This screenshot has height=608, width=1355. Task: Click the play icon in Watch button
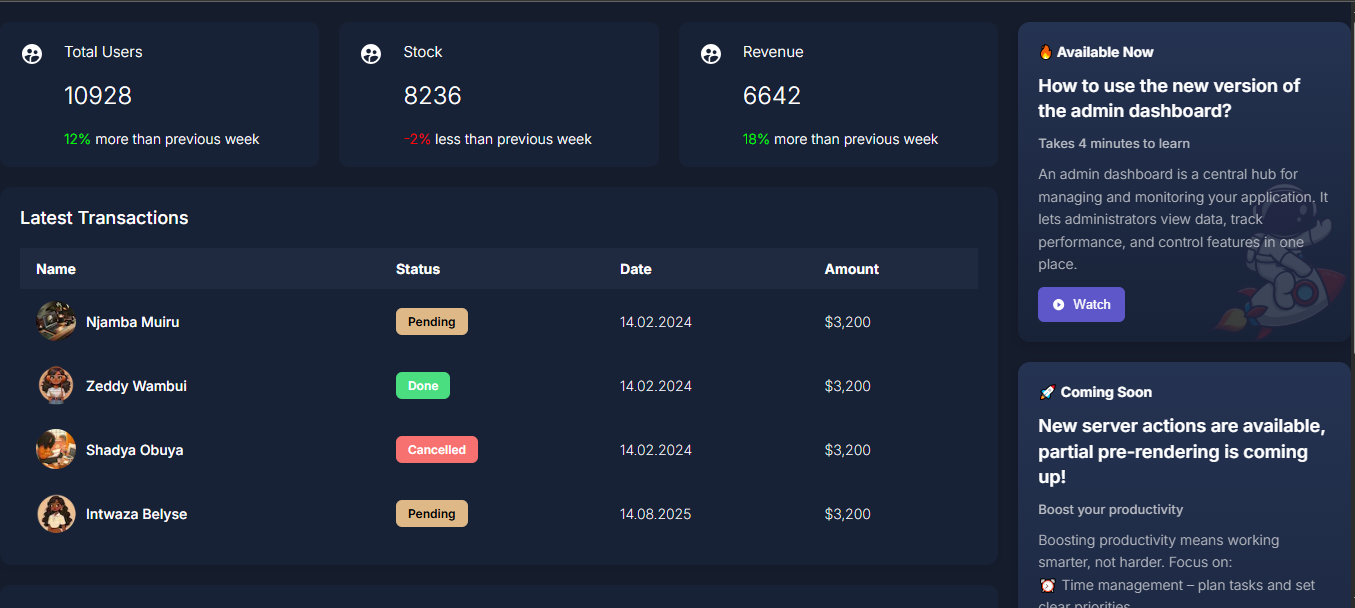1058,305
